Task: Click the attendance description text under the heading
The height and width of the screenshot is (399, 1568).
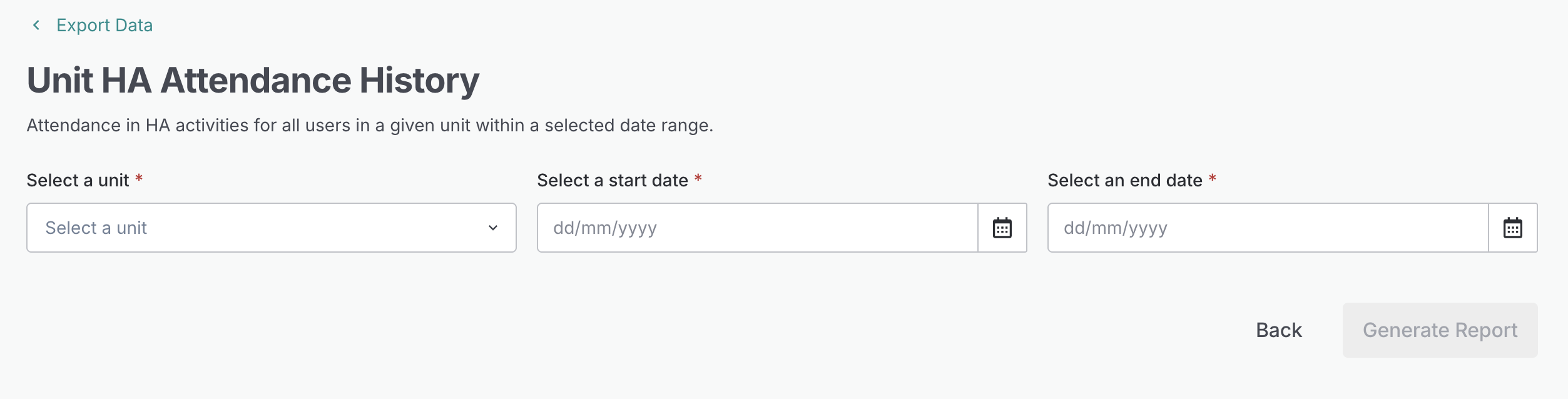Action: (x=370, y=125)
